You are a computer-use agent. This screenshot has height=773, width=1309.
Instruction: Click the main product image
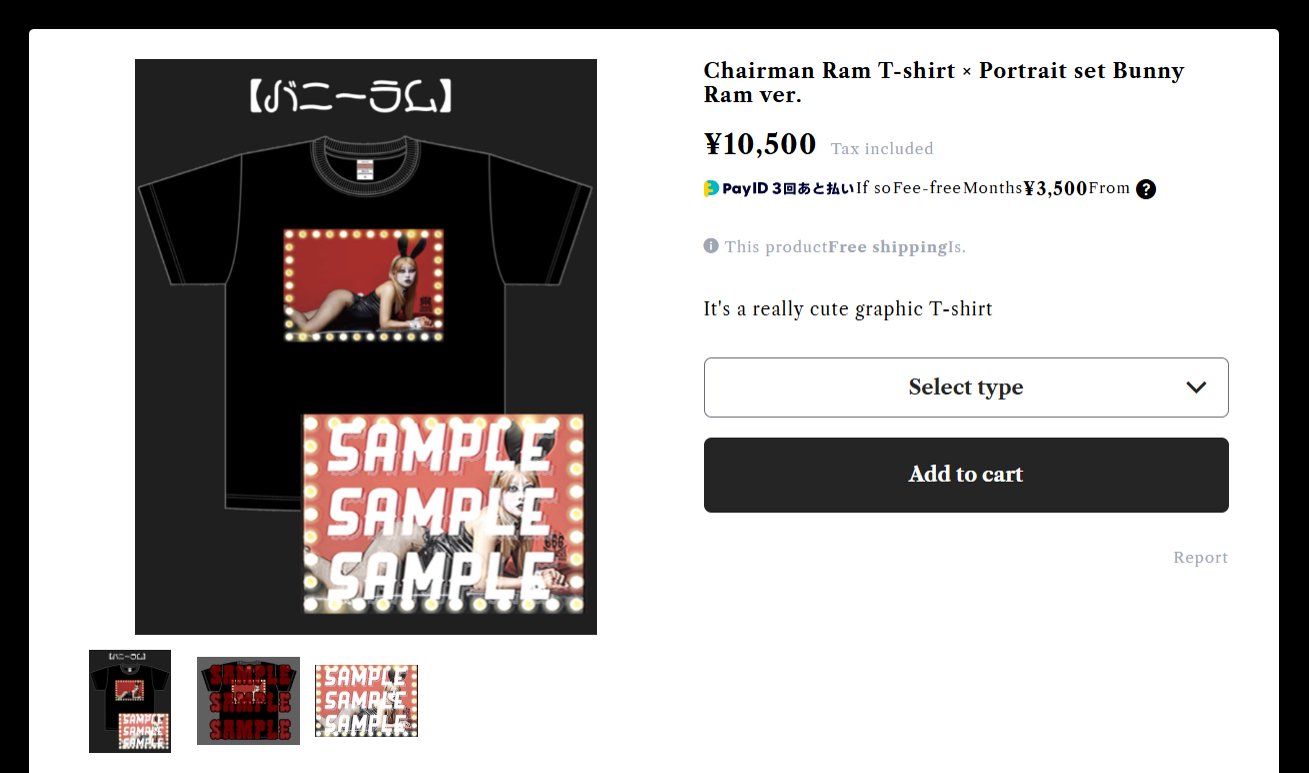point(366,347)
